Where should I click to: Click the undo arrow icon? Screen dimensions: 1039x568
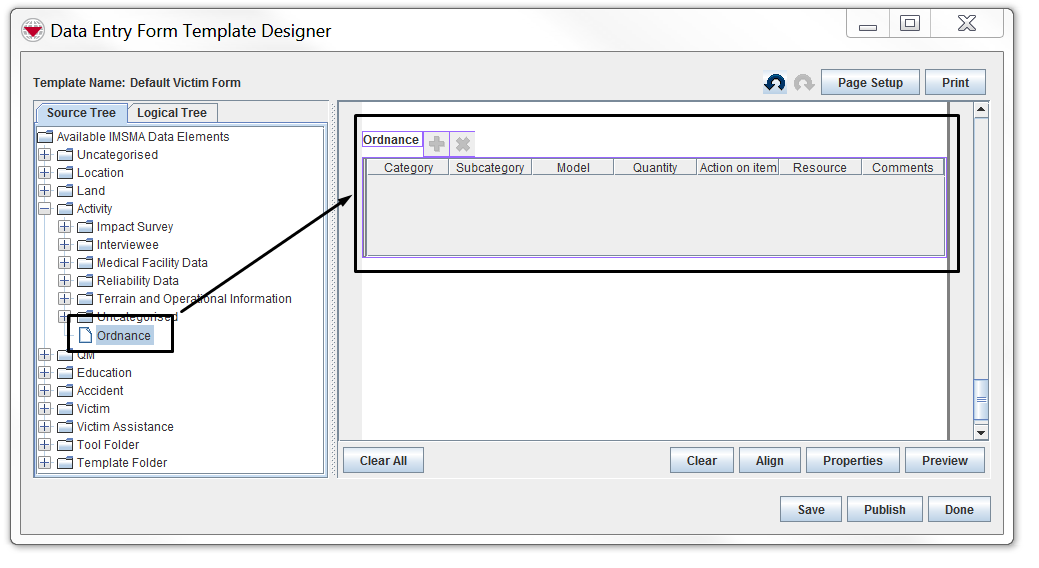(775, 83)
